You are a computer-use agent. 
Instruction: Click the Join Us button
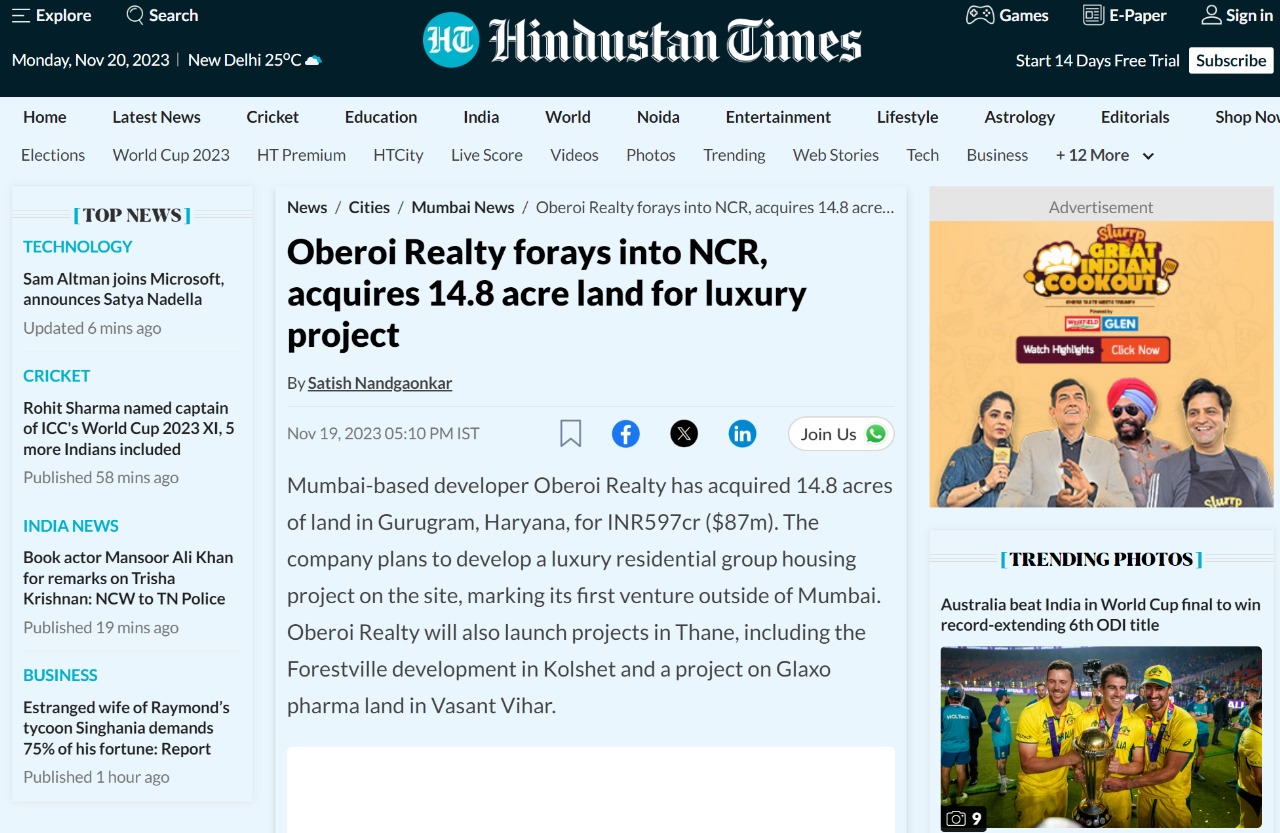pyautogui.click(x=841, y=433)
